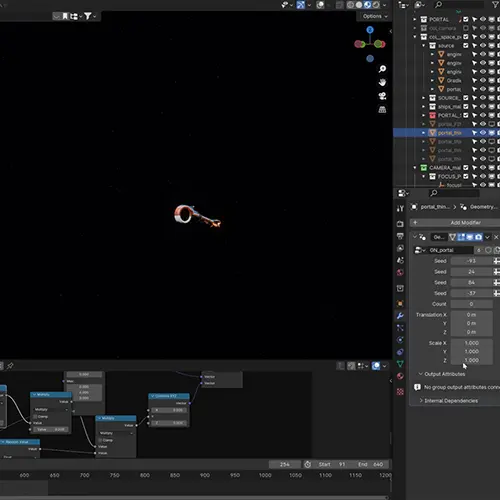Click the pan hand viewport gizmo

(382, 82)
